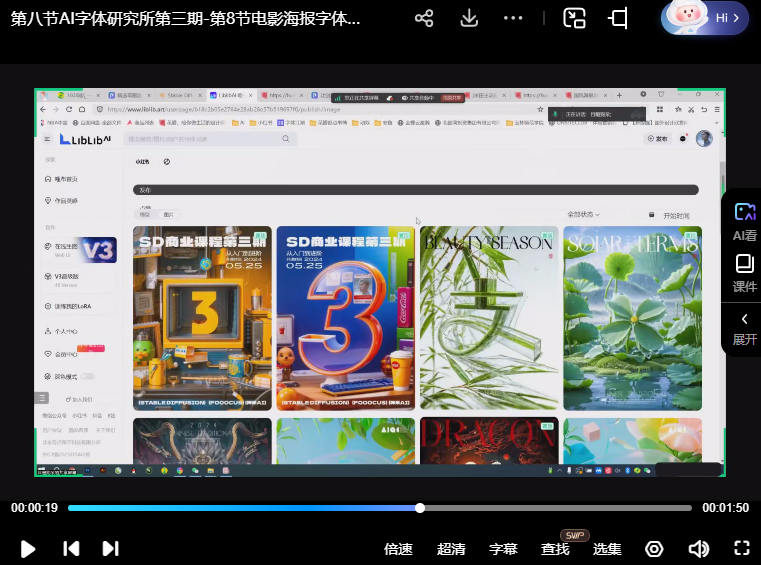The height and width of the screenshot is (565, 761).
Task: Go back to the previous episode
Action: tap(71, 548)
